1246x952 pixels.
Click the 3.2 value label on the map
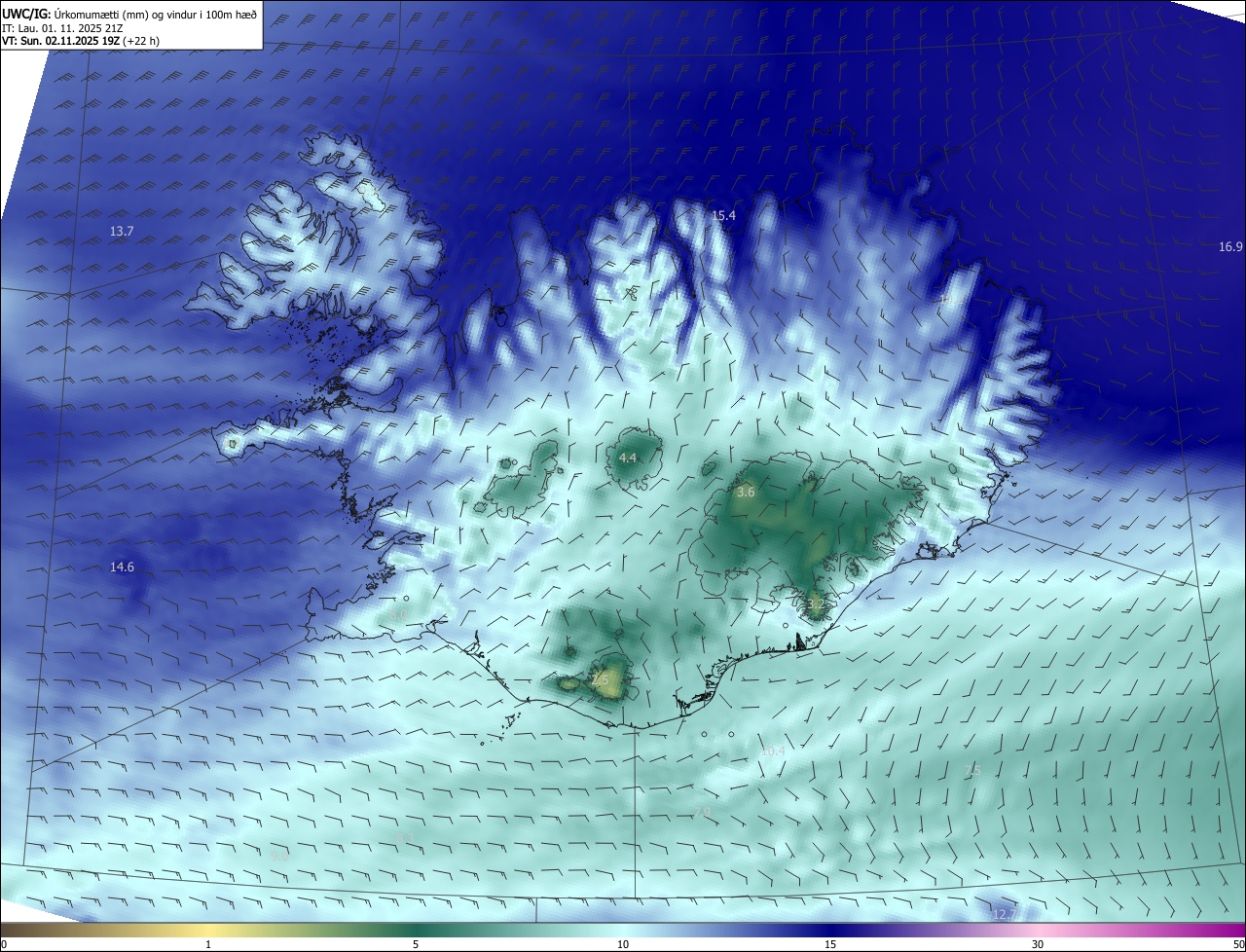[x=816, y=604]
